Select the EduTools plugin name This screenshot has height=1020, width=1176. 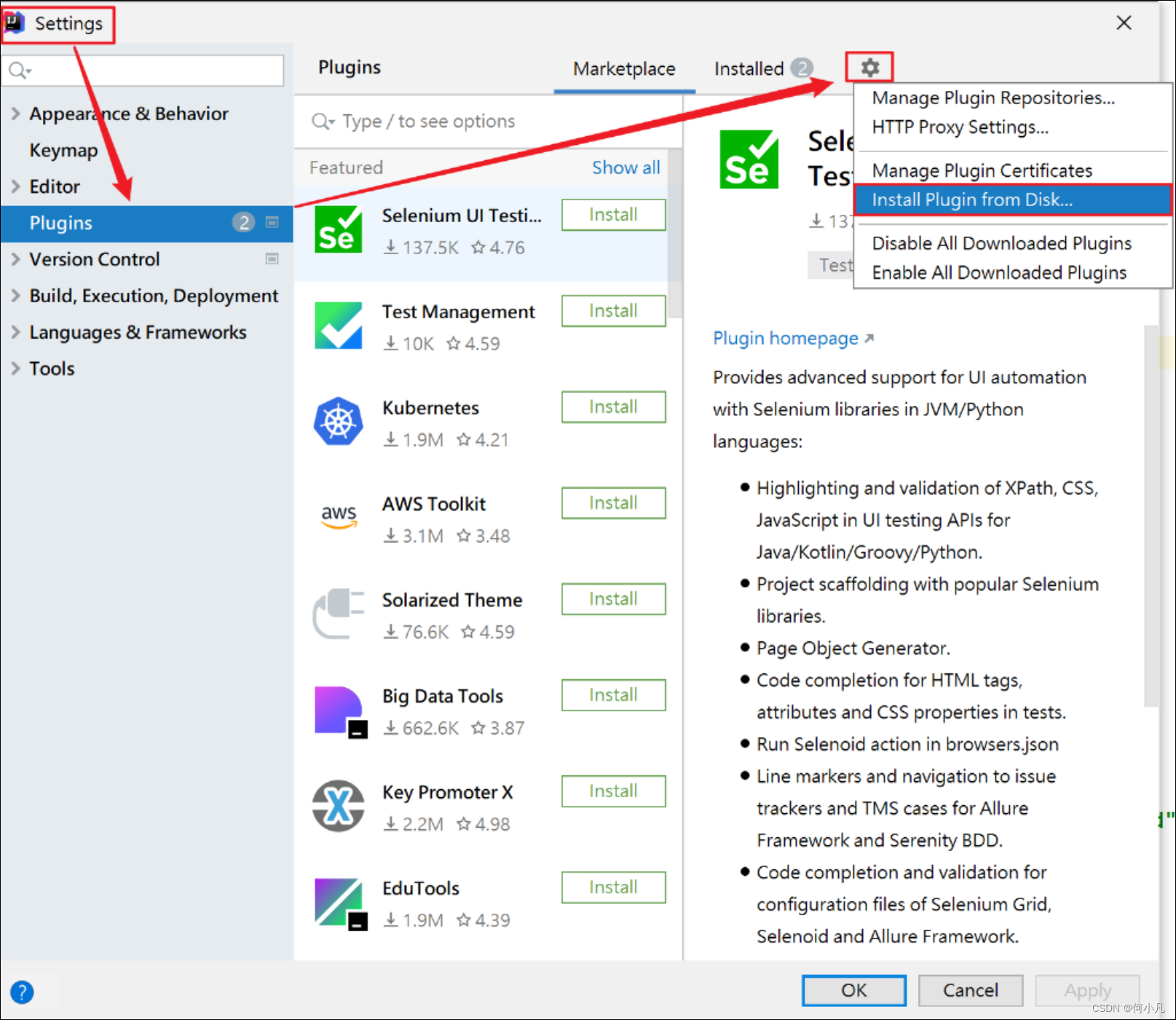click(x=421, y=888)
